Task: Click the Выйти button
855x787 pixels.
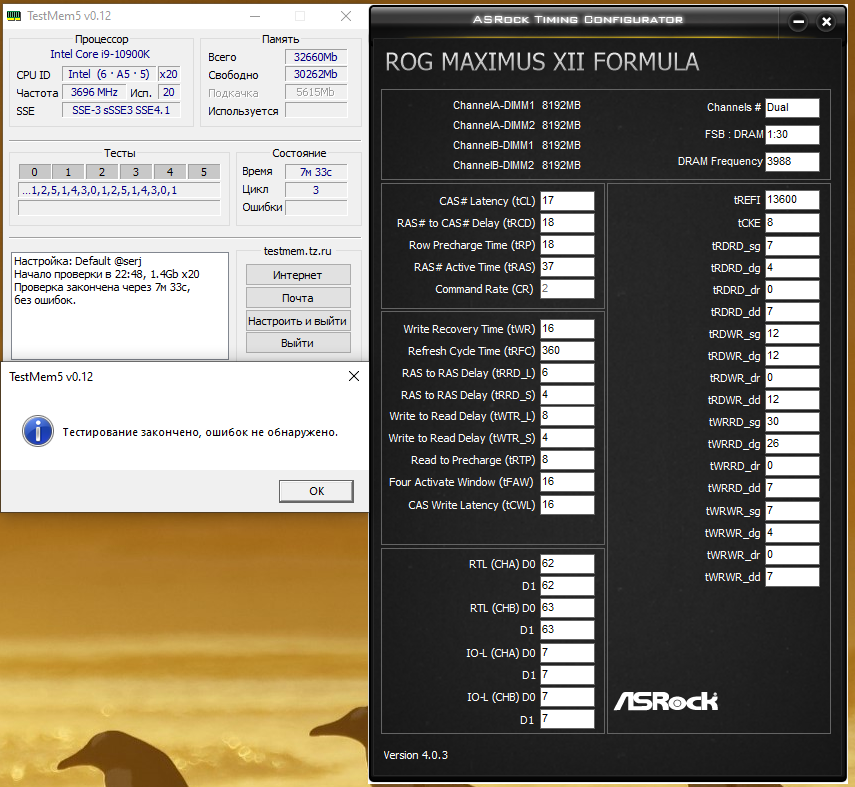Action: pos(298,343)
